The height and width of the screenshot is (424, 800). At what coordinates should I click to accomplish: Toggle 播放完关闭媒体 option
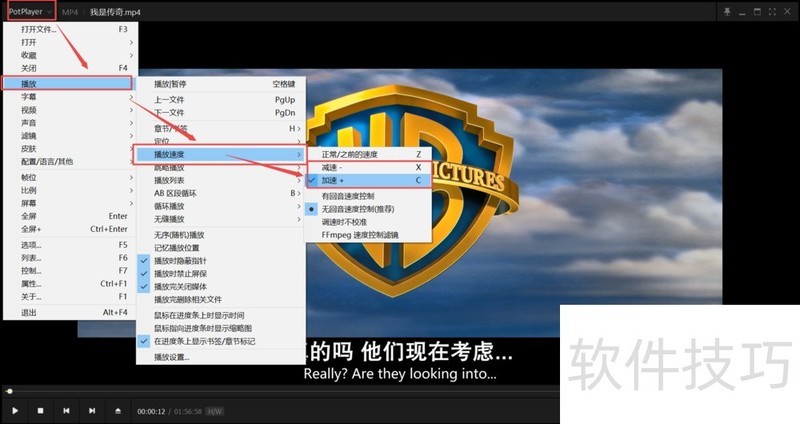[221, 286]
